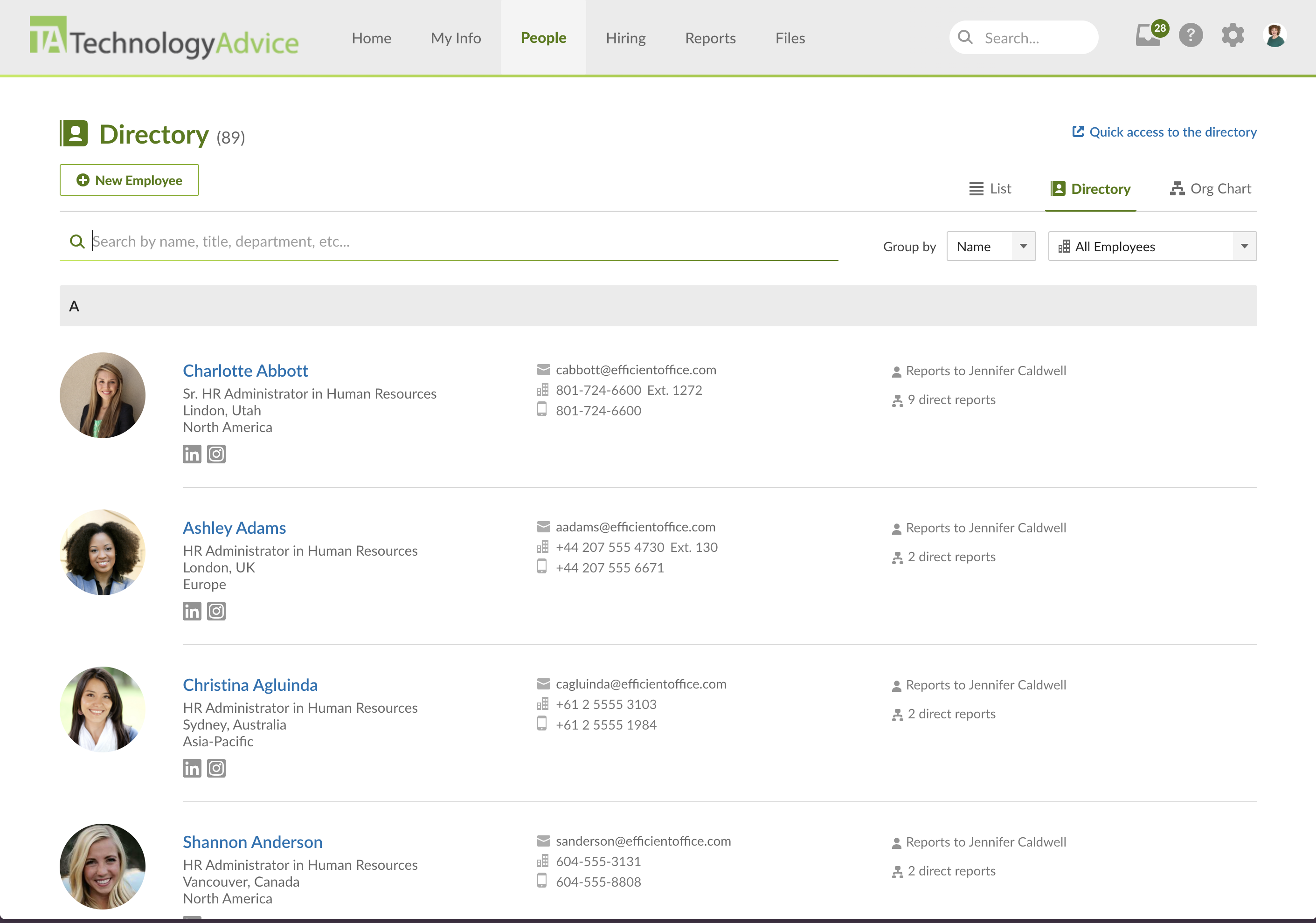The image size is (1316, 923).
Task: Click the email envelope icon for Ashley Adams
Action: click(x=543, y=527)
